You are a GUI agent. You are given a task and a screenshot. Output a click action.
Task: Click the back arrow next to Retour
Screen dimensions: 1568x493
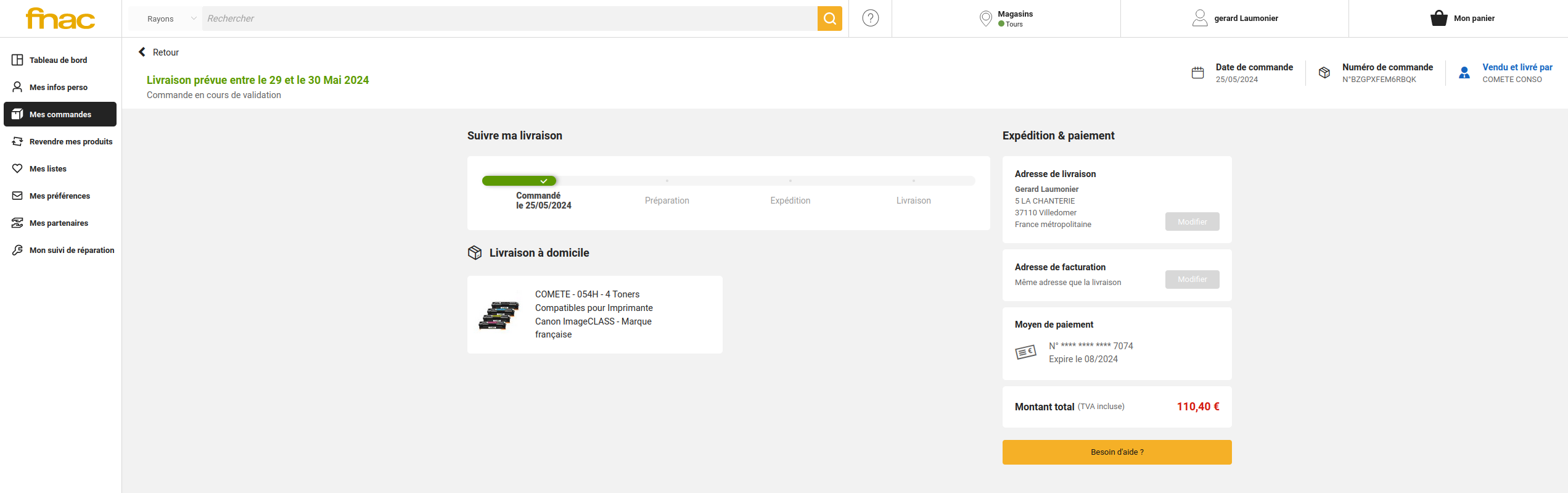point(142,52)
